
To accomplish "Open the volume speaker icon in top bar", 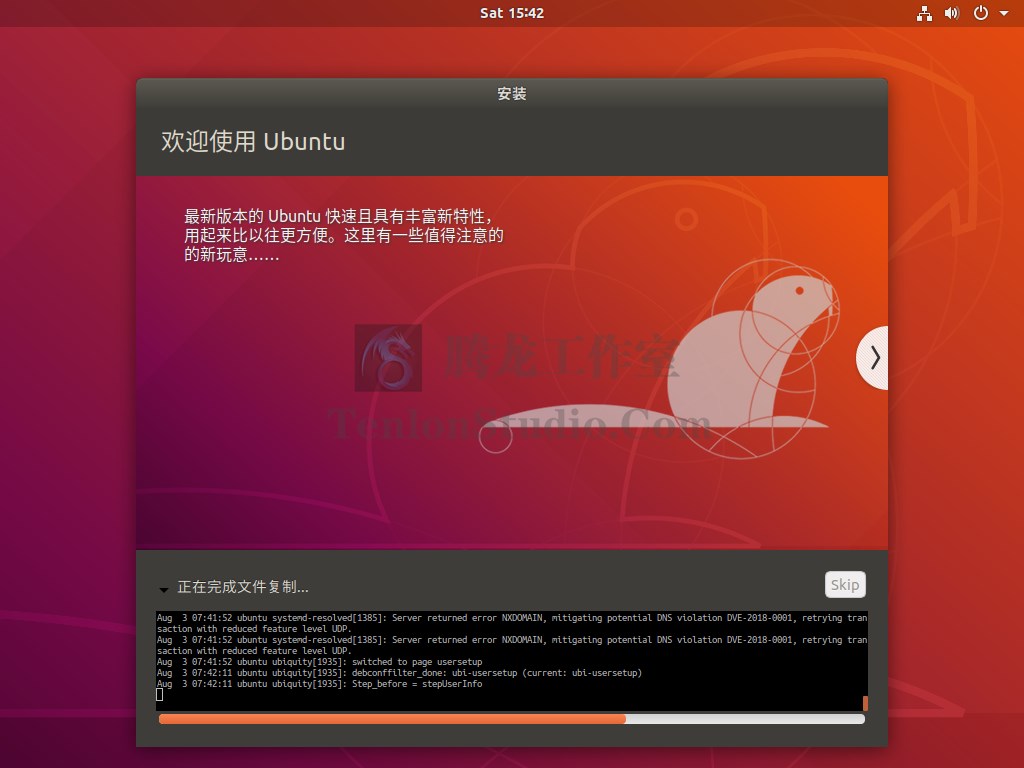I will (952, 13).
